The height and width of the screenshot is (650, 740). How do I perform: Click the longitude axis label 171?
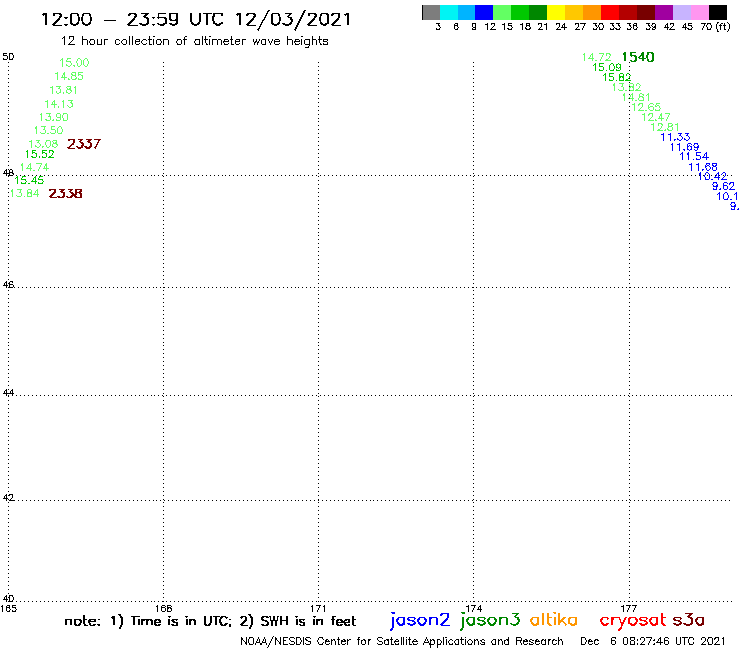pos(318,608)
